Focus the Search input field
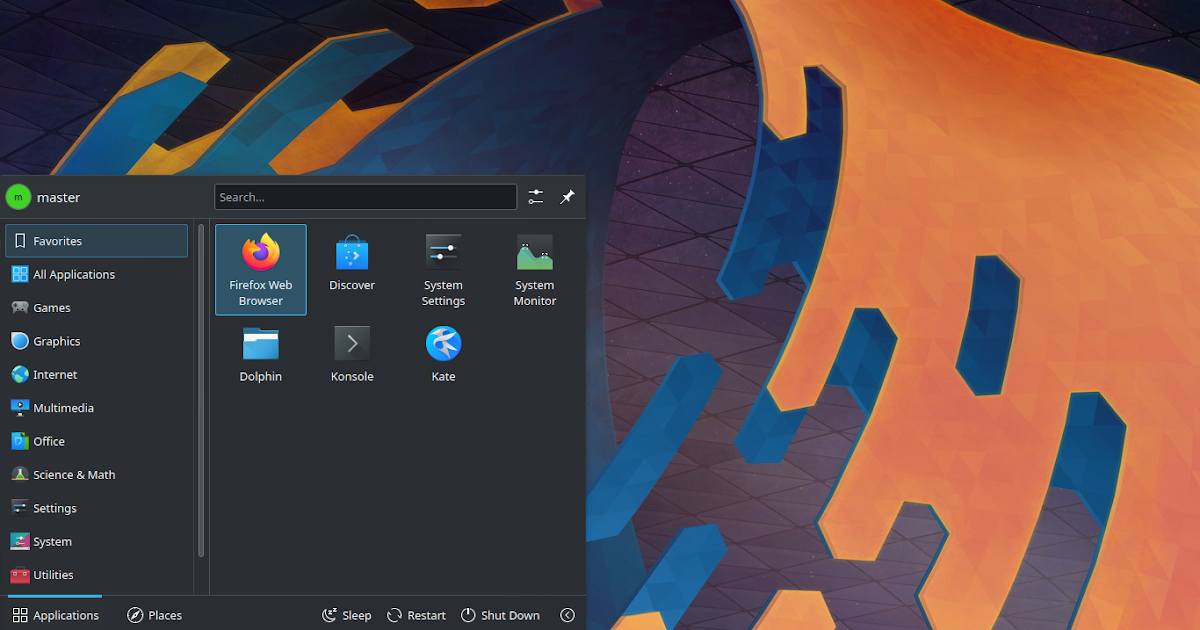Viewport: 1200px width, 630px height. pyautogui.click(x=365, y=197)
